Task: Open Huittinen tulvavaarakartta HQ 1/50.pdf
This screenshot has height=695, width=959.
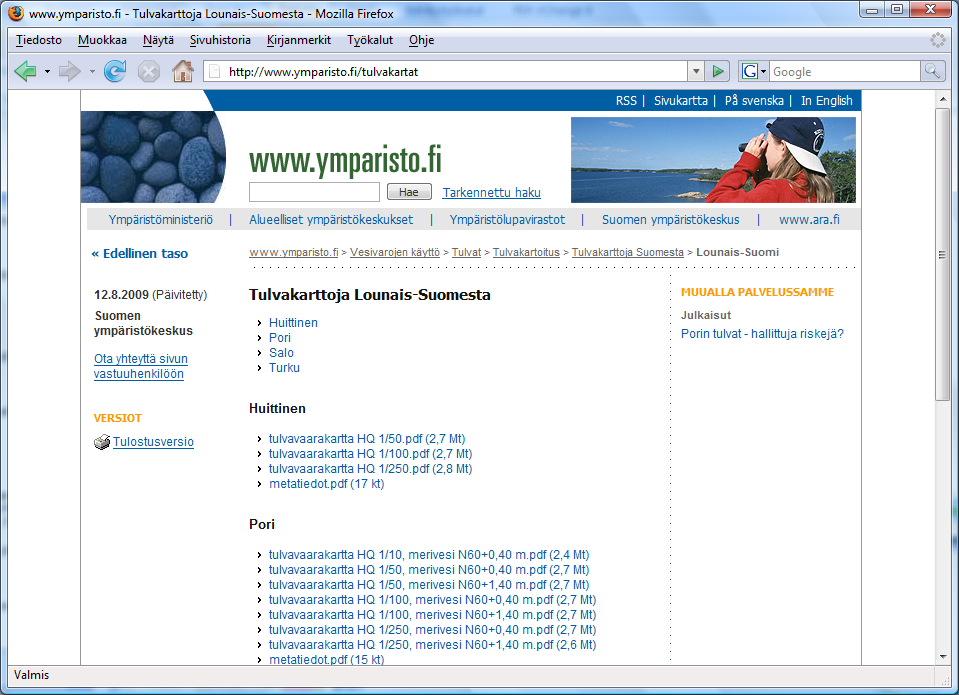Action: click(x=367, y=439)
